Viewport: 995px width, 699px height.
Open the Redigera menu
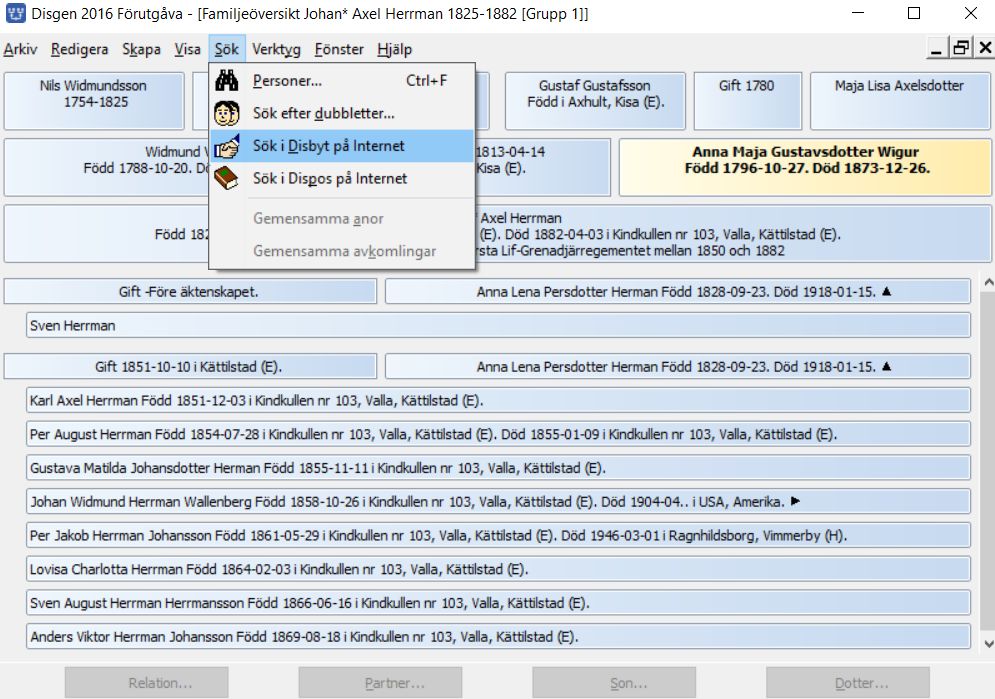79,49
